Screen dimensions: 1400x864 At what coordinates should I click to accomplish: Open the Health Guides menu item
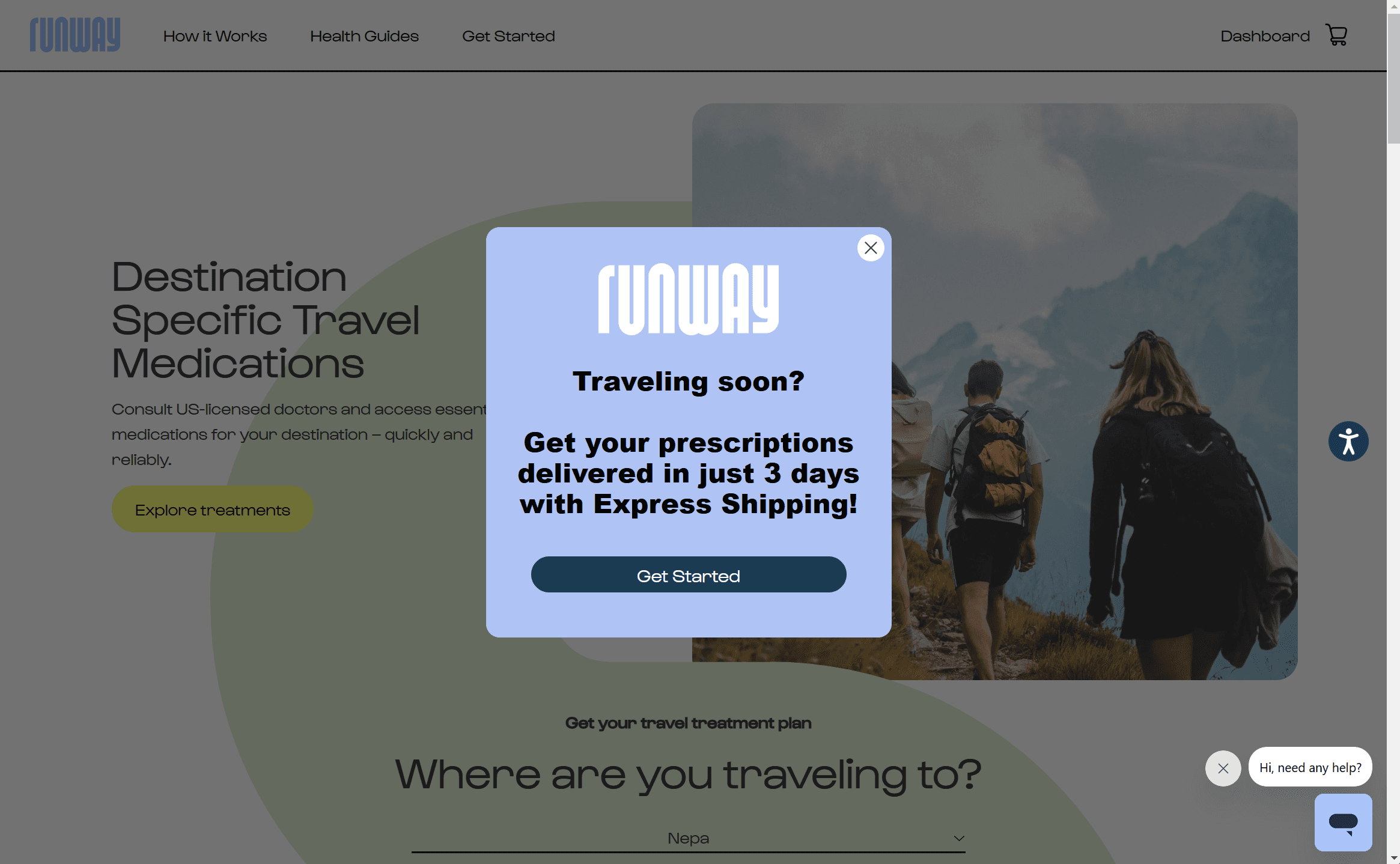(364, 36)
